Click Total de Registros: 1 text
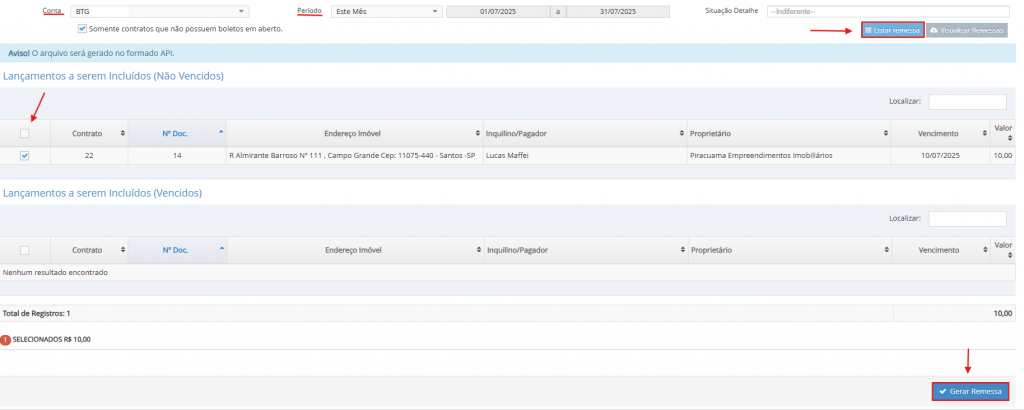Image resolution: width=1024 pixels, height=410 pixels. pyautogui.click(x=37, y=313)
